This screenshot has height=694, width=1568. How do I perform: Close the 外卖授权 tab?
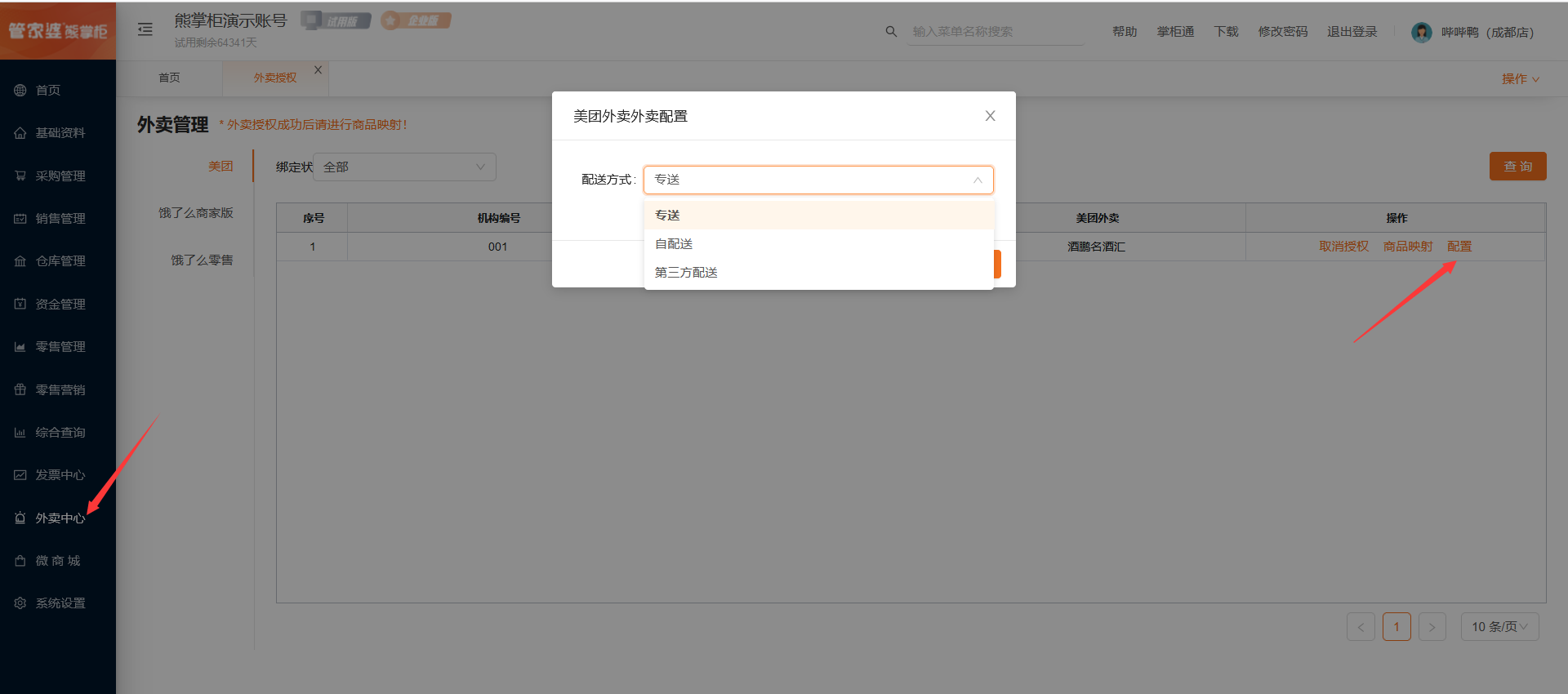tap(318, 70)
